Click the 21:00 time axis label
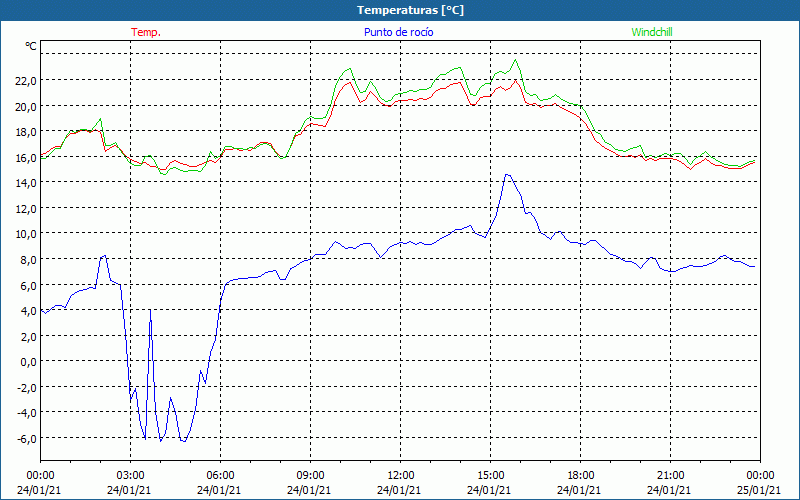The width and height of the screenshot is (800, 500). [x=670, y=476]
